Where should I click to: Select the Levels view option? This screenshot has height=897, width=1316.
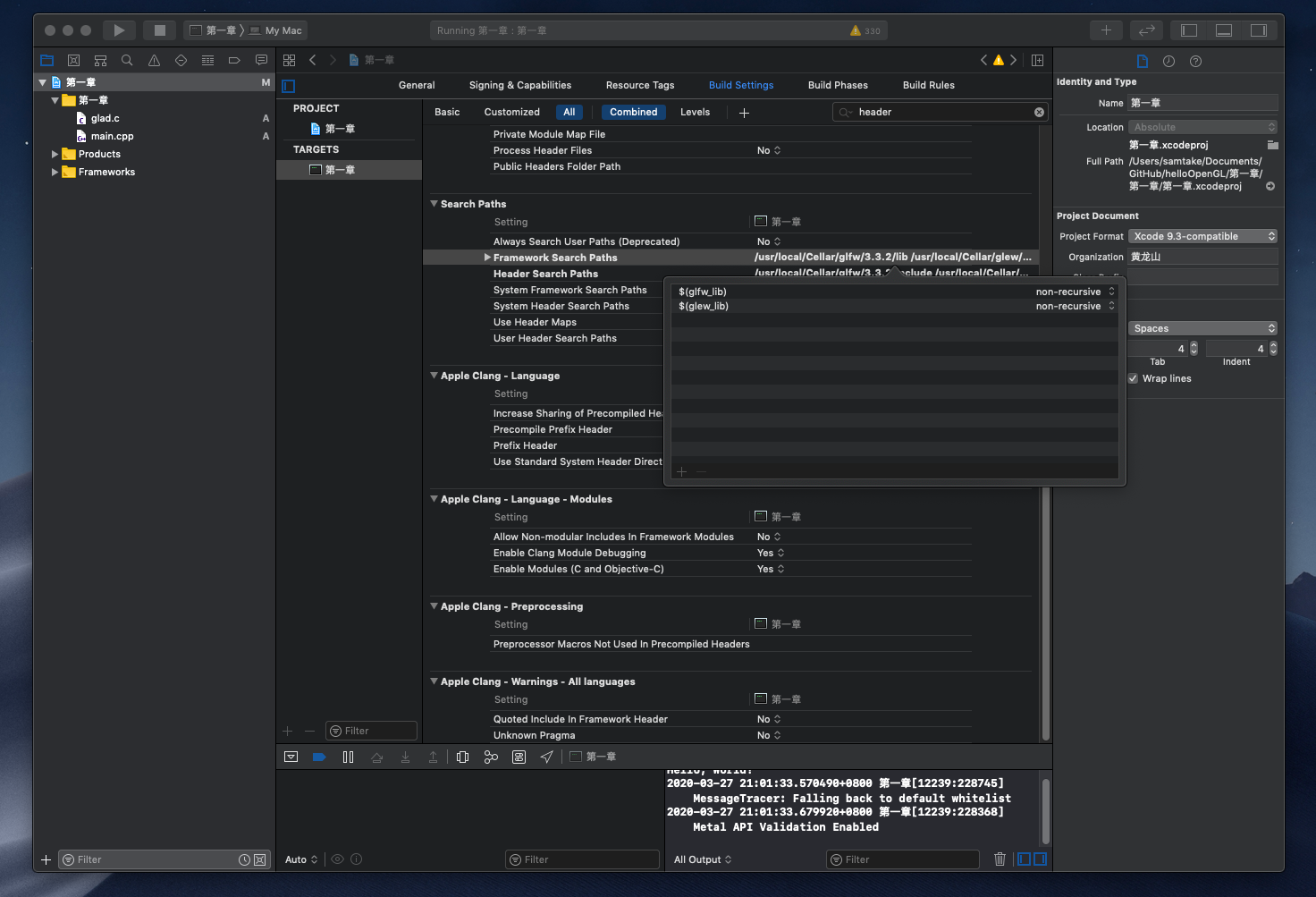tap(695, 112)
